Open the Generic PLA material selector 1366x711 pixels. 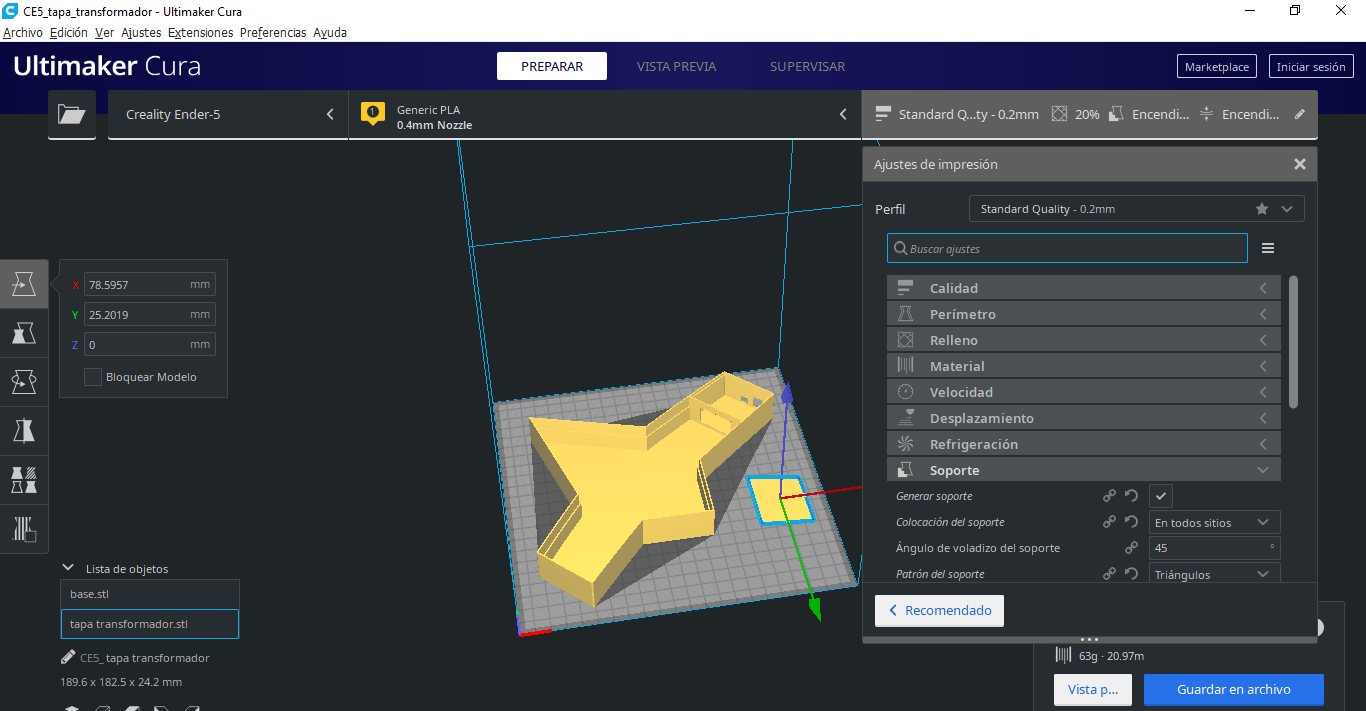605,115
